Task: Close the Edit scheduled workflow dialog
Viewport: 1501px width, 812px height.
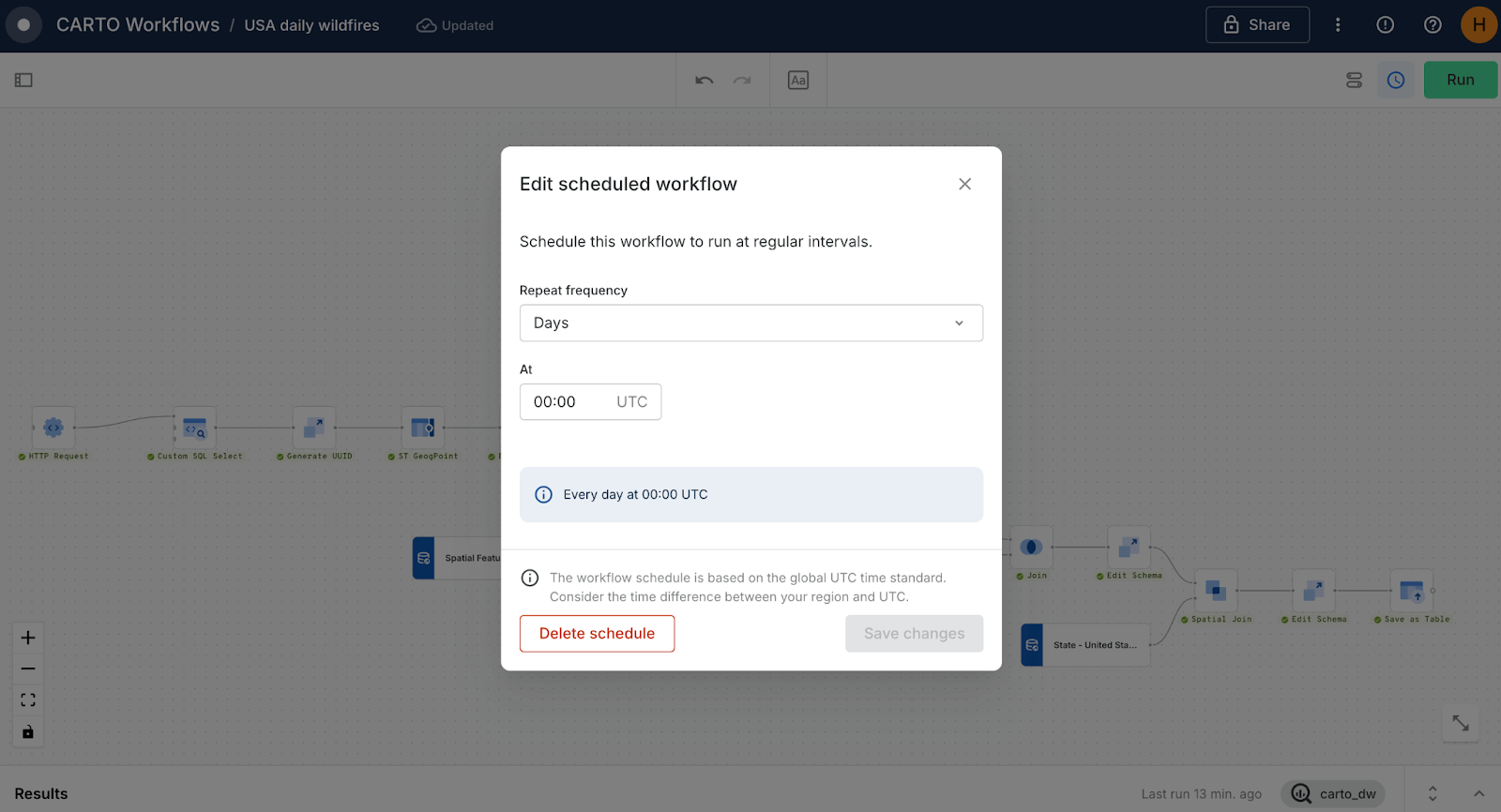Action: (x=964, y=184)
